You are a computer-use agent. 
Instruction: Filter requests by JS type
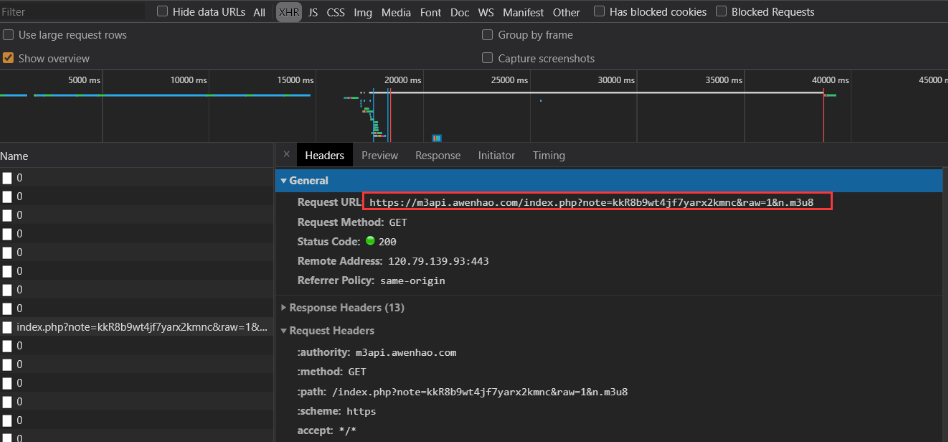click(x=313, y=12)
